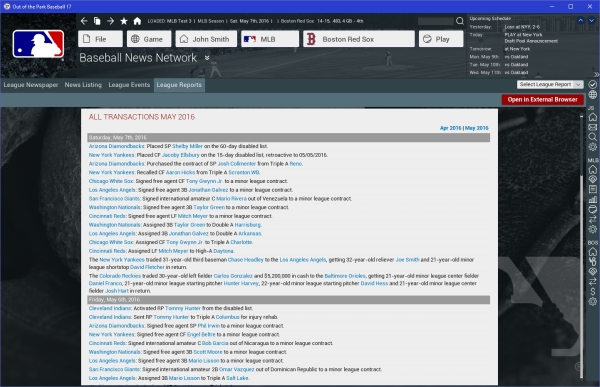Go to the home screen icon
The image size is (600, 387).
click(x=137, y=21)
